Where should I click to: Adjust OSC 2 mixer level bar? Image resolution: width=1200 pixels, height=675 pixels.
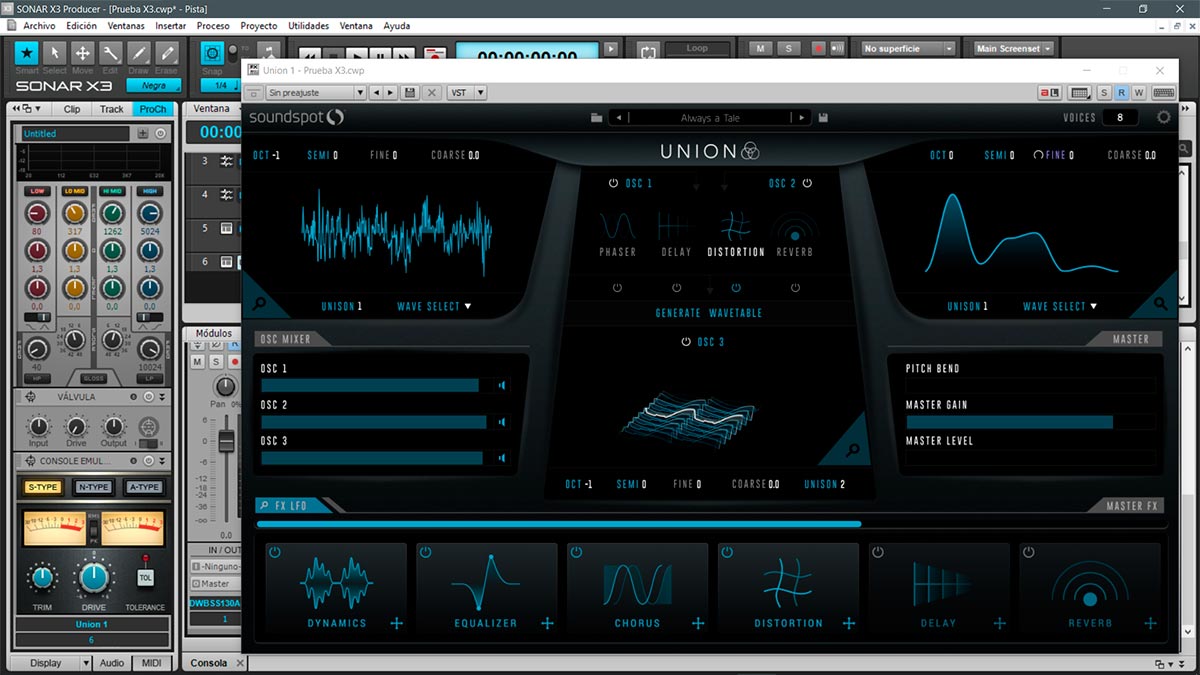click(375, 422)
